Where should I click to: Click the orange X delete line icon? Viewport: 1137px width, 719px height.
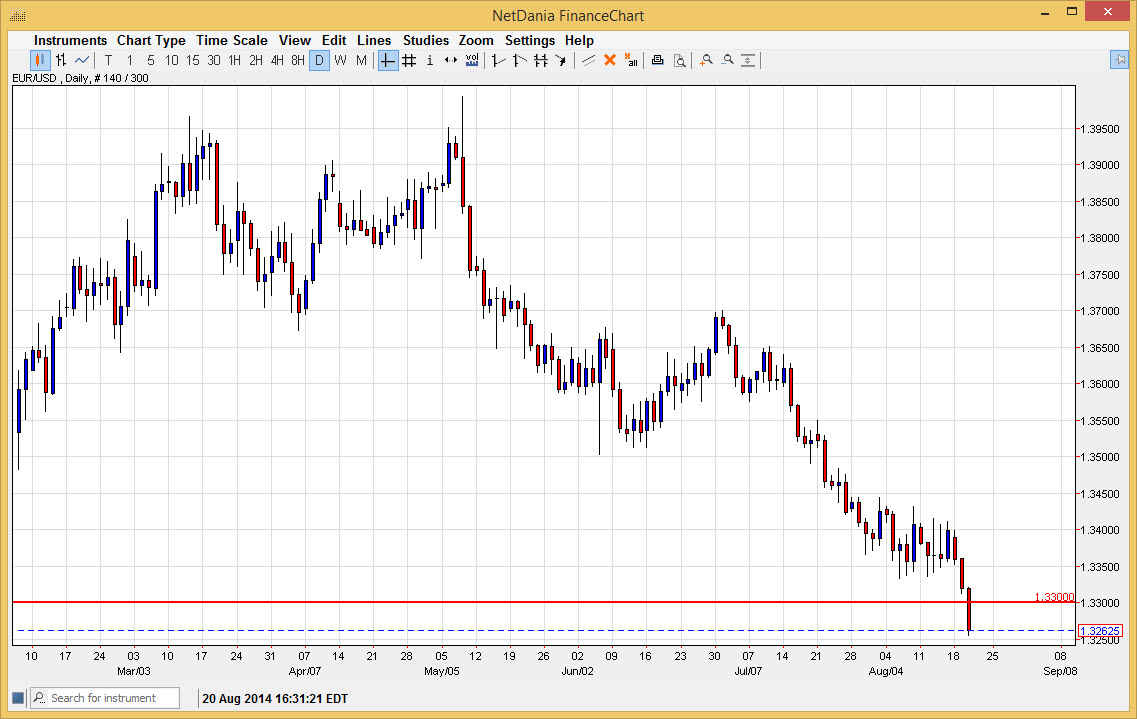coord(609,60)
